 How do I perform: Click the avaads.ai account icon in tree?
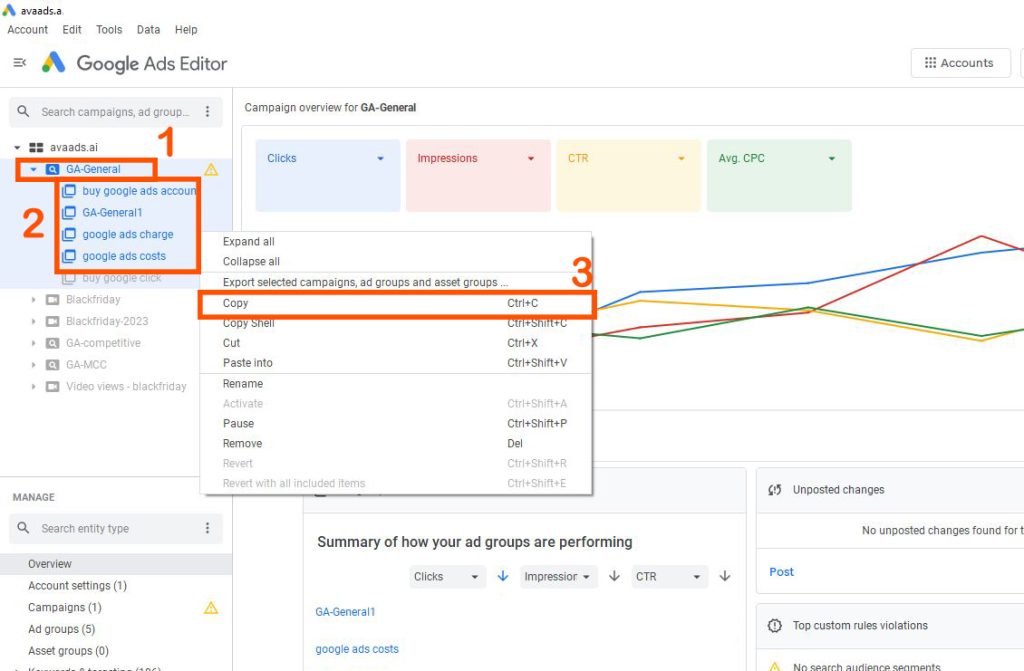[37, 148]
